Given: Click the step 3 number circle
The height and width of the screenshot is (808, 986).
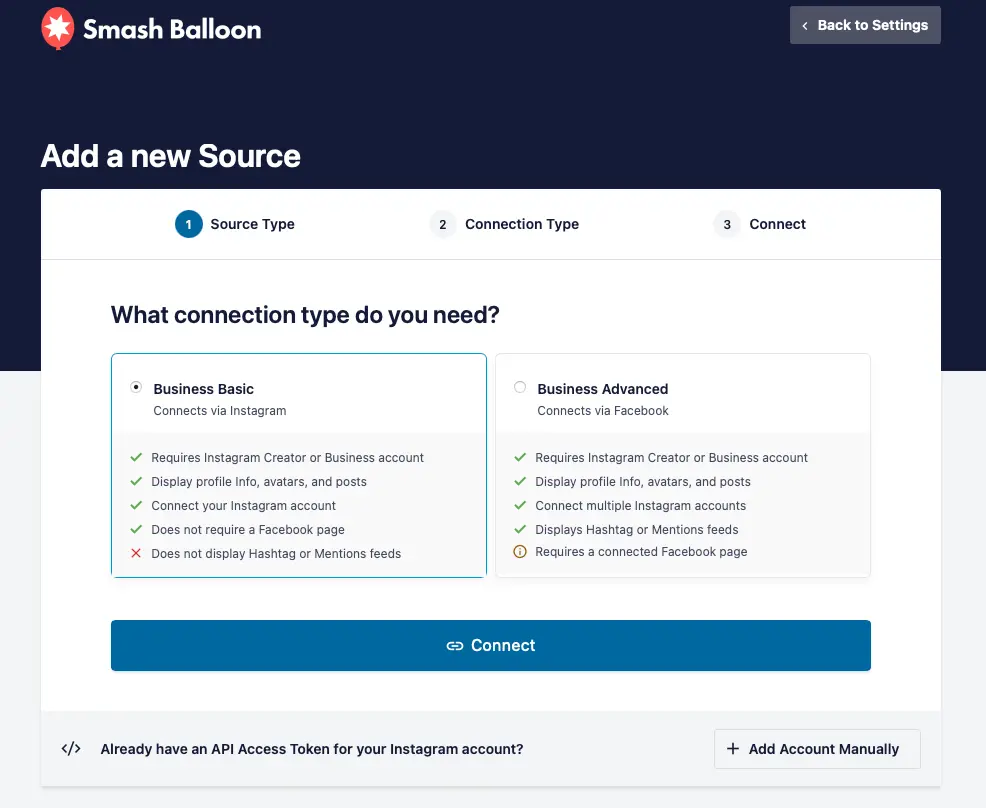Looking at the screenshot, I should pyautogui.click(x=727, y=224).
